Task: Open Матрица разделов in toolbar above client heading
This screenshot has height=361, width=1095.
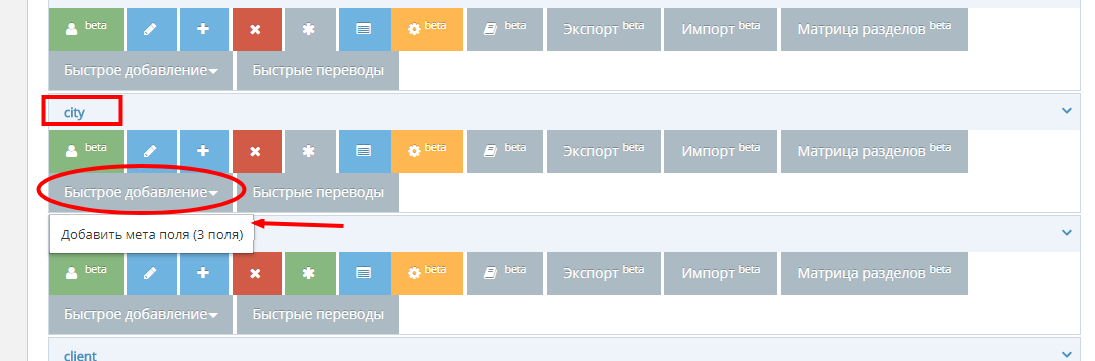Action: 874,274
